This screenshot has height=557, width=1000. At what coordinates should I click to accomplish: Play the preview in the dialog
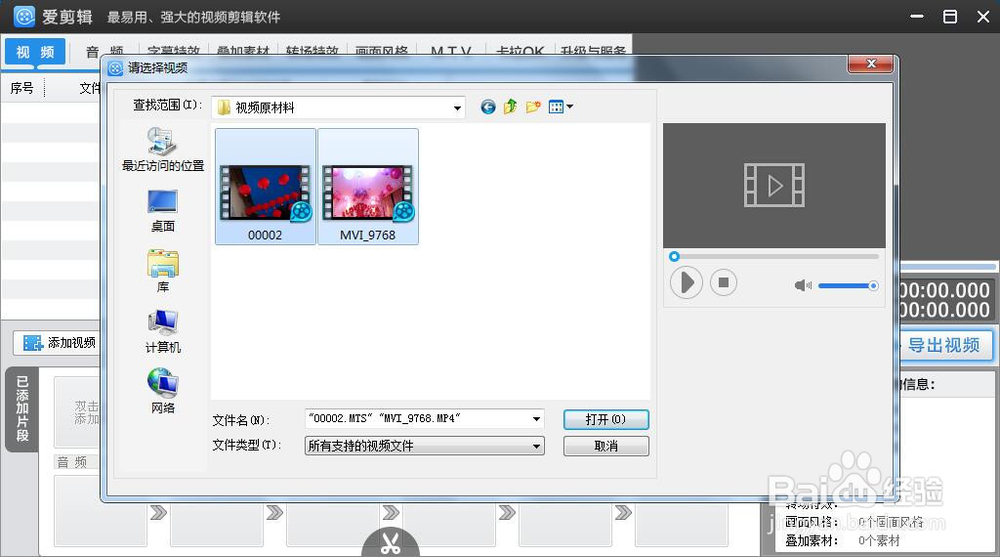click(686, 283)
